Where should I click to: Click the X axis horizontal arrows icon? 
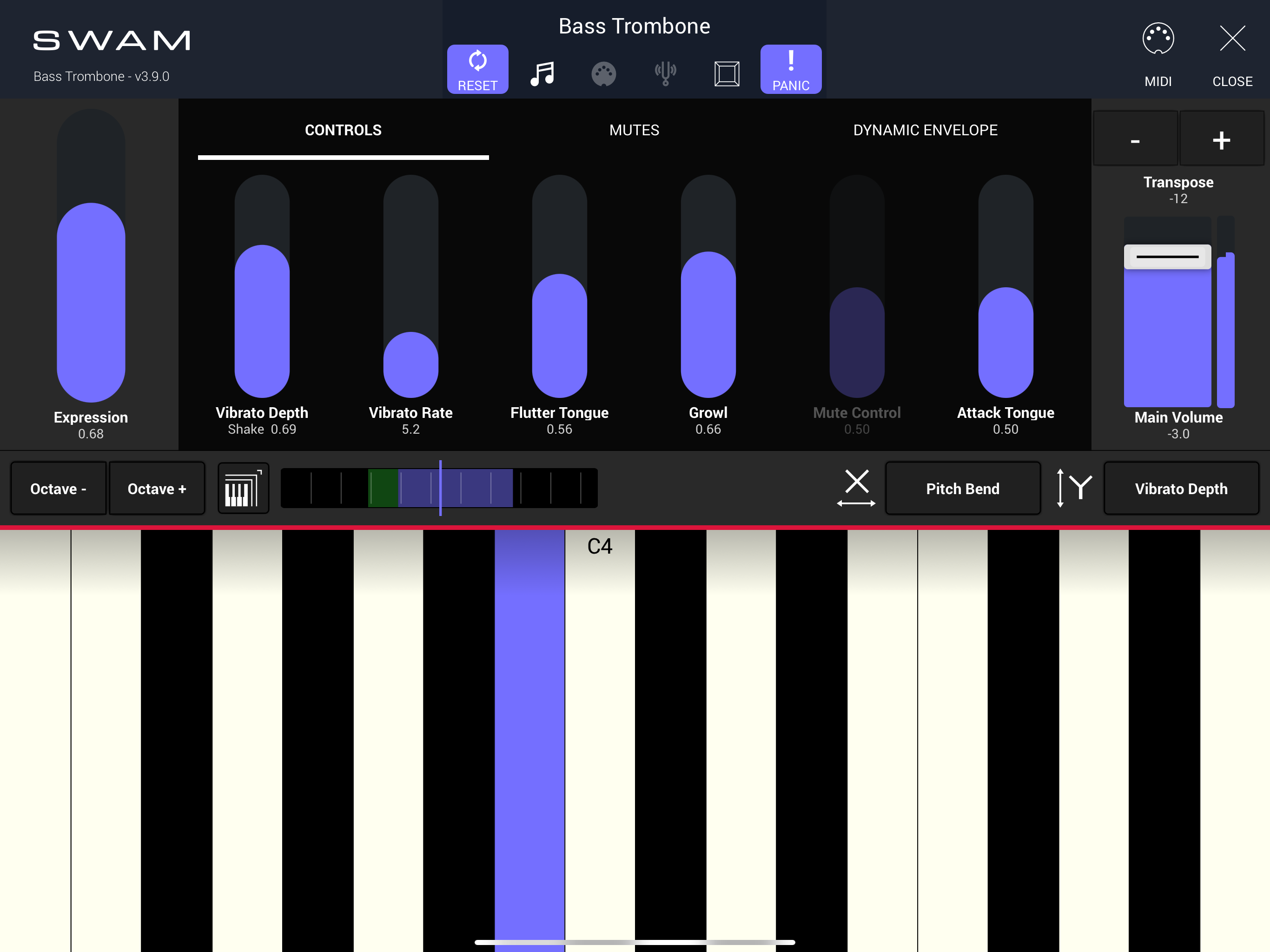click(x=856, y=488)
